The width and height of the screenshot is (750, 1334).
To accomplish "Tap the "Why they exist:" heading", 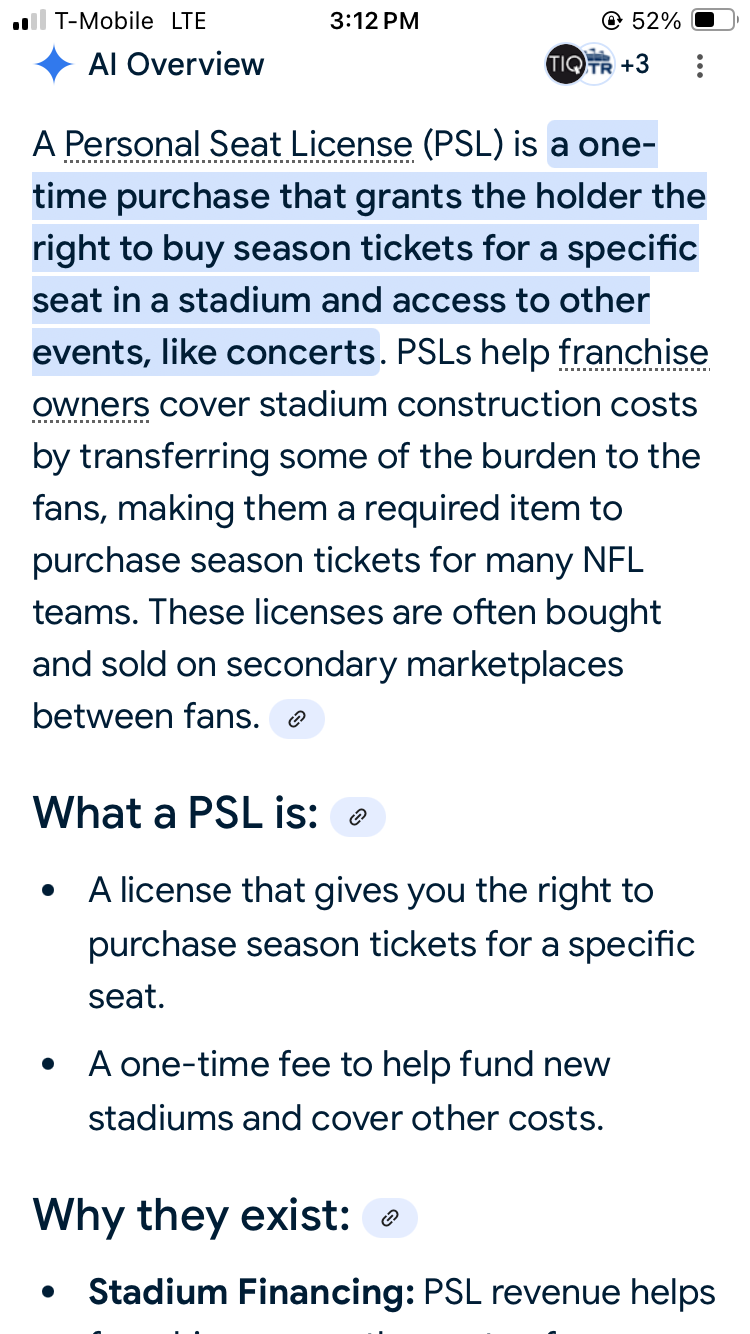I will click(x=191, y=1216).
